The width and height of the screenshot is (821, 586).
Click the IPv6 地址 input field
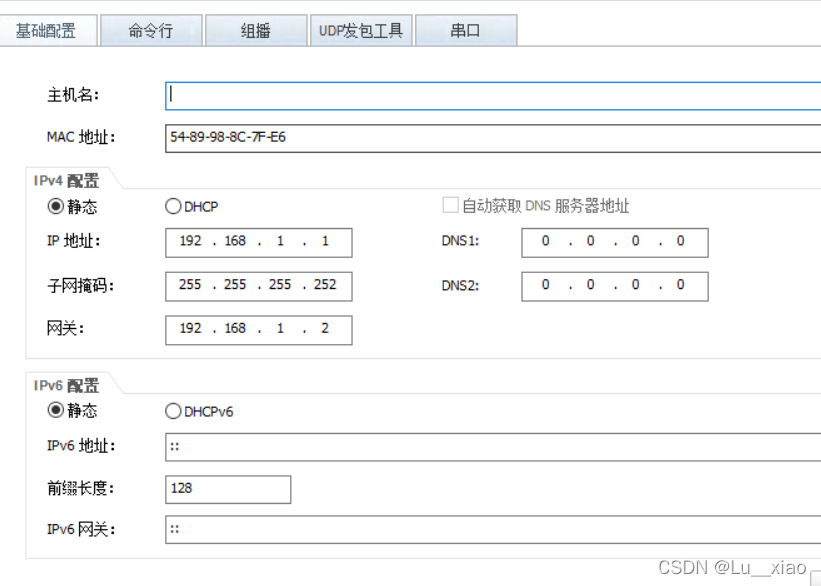pos(493,447)
